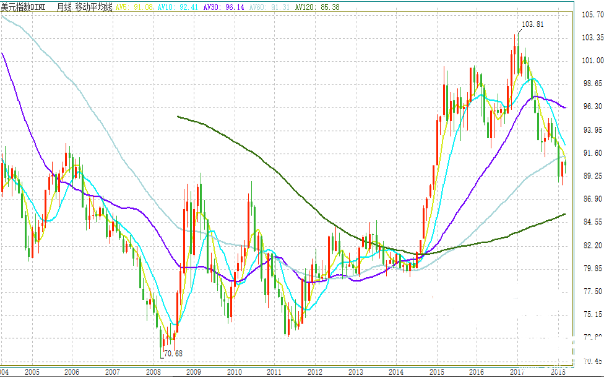
Task: Select the 月线 period label
Action: click(x=64, y=7)
